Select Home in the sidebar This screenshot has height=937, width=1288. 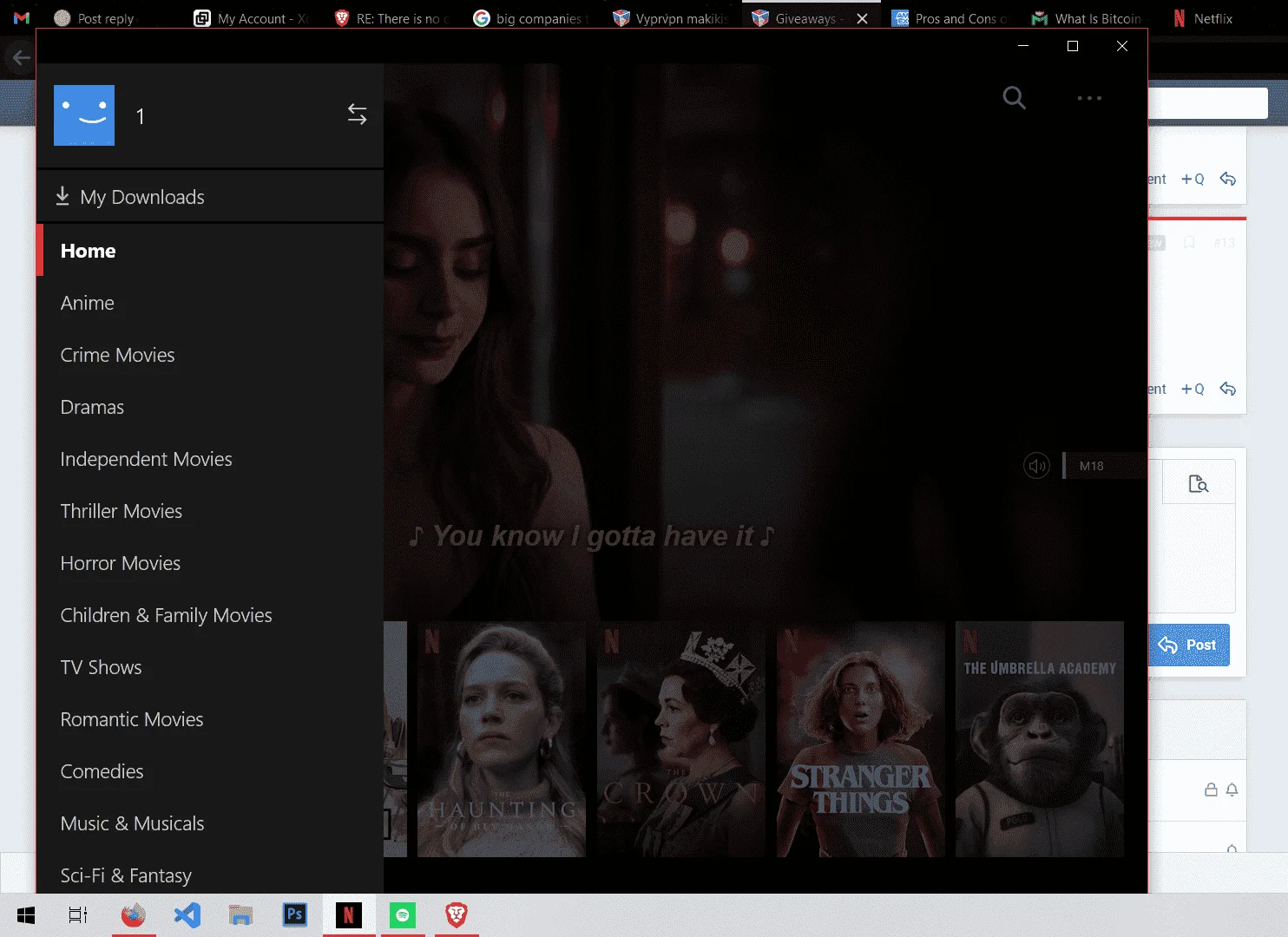(210, 251)
